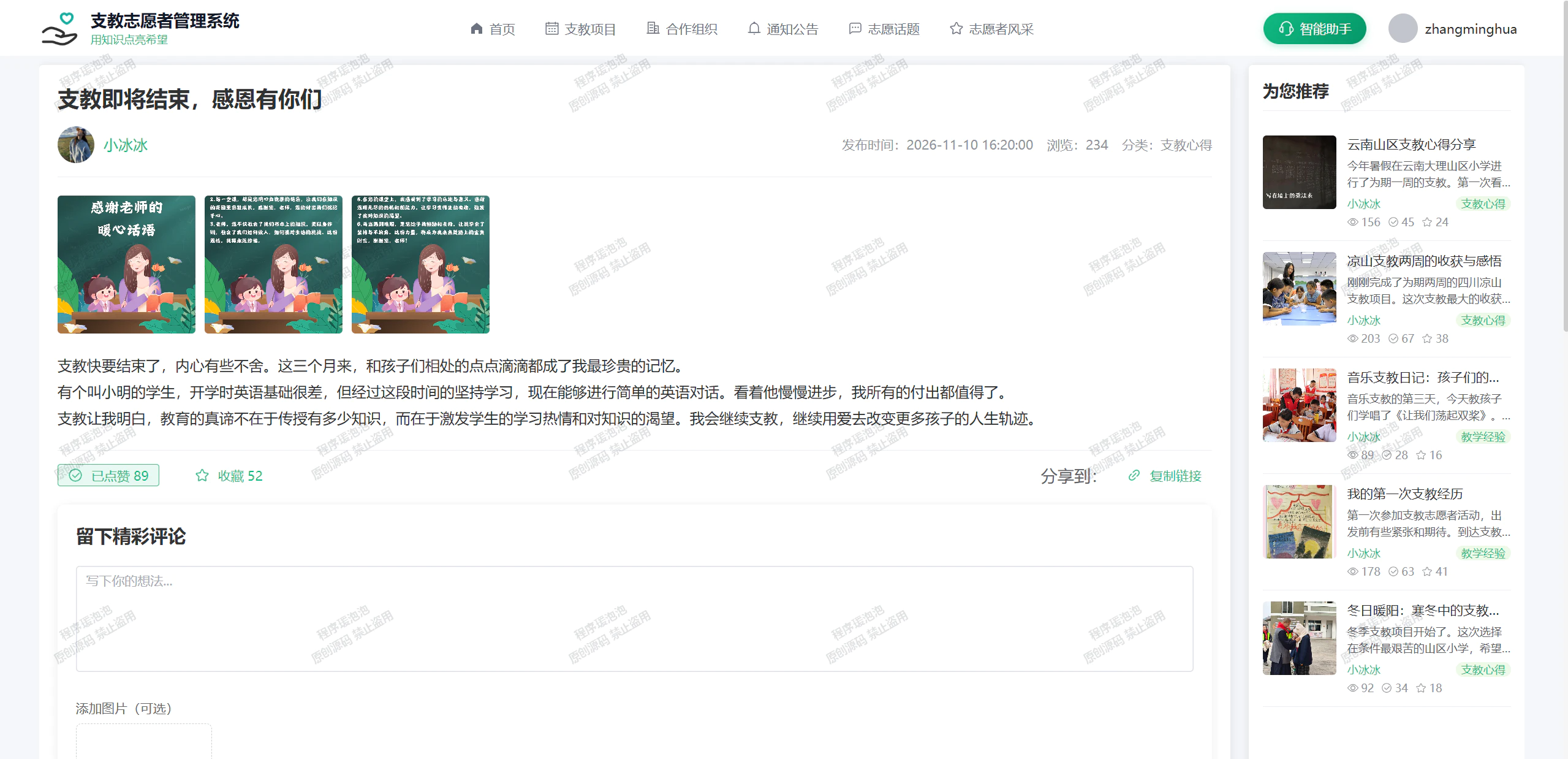Image resolution: width=1568 pixels, height=759 pixels.
Task: Click the headset icon in 智能助手
Action: [x=1286, y=29]
